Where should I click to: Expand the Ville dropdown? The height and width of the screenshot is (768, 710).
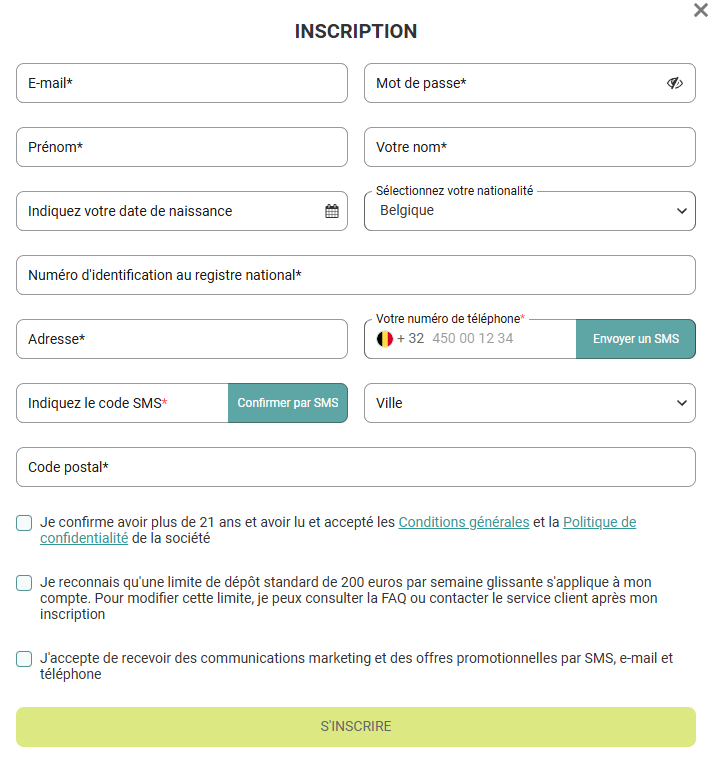pos(530,403)
